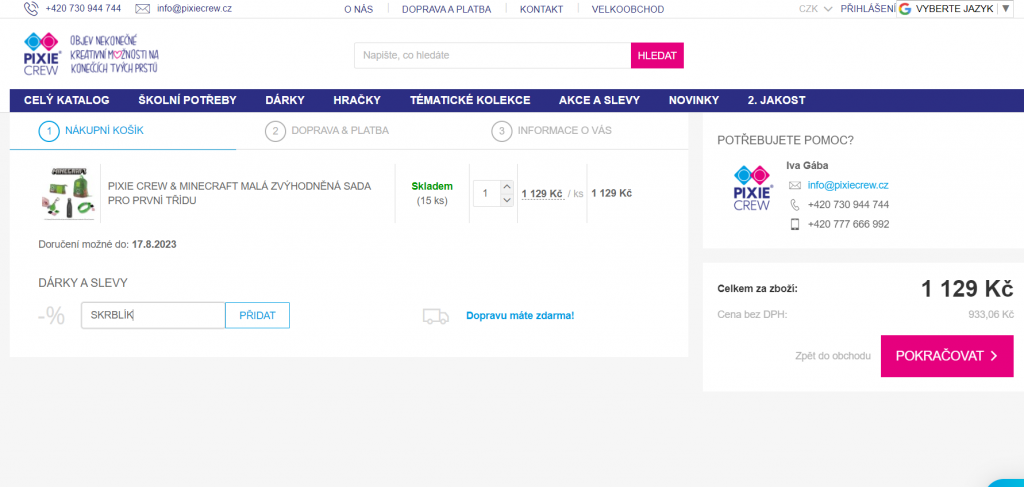
Task: Click +420 730 944 744 in help panel
Action: (848, 205)
